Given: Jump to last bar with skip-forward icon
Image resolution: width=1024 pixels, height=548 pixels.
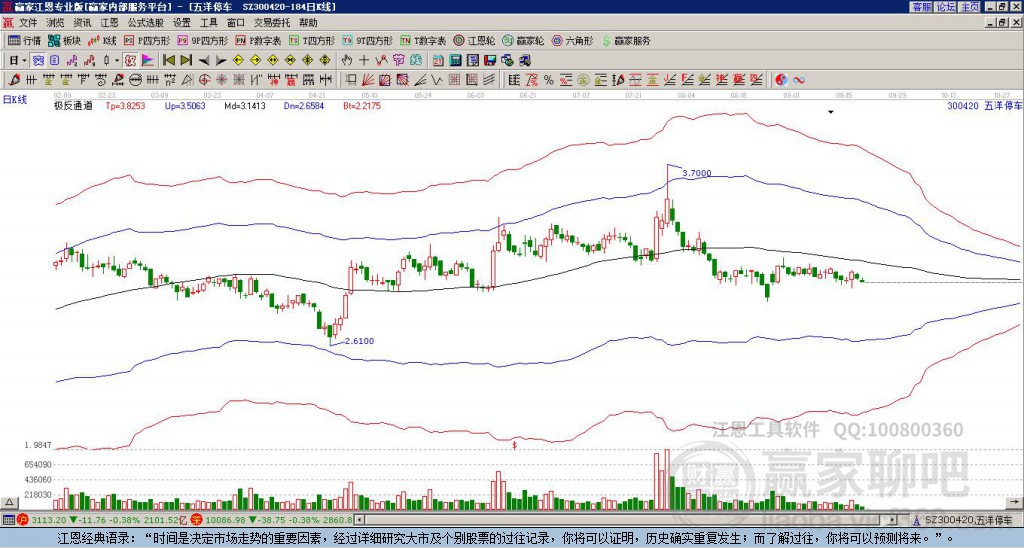Looking at the screenshot, I should 186,61.
